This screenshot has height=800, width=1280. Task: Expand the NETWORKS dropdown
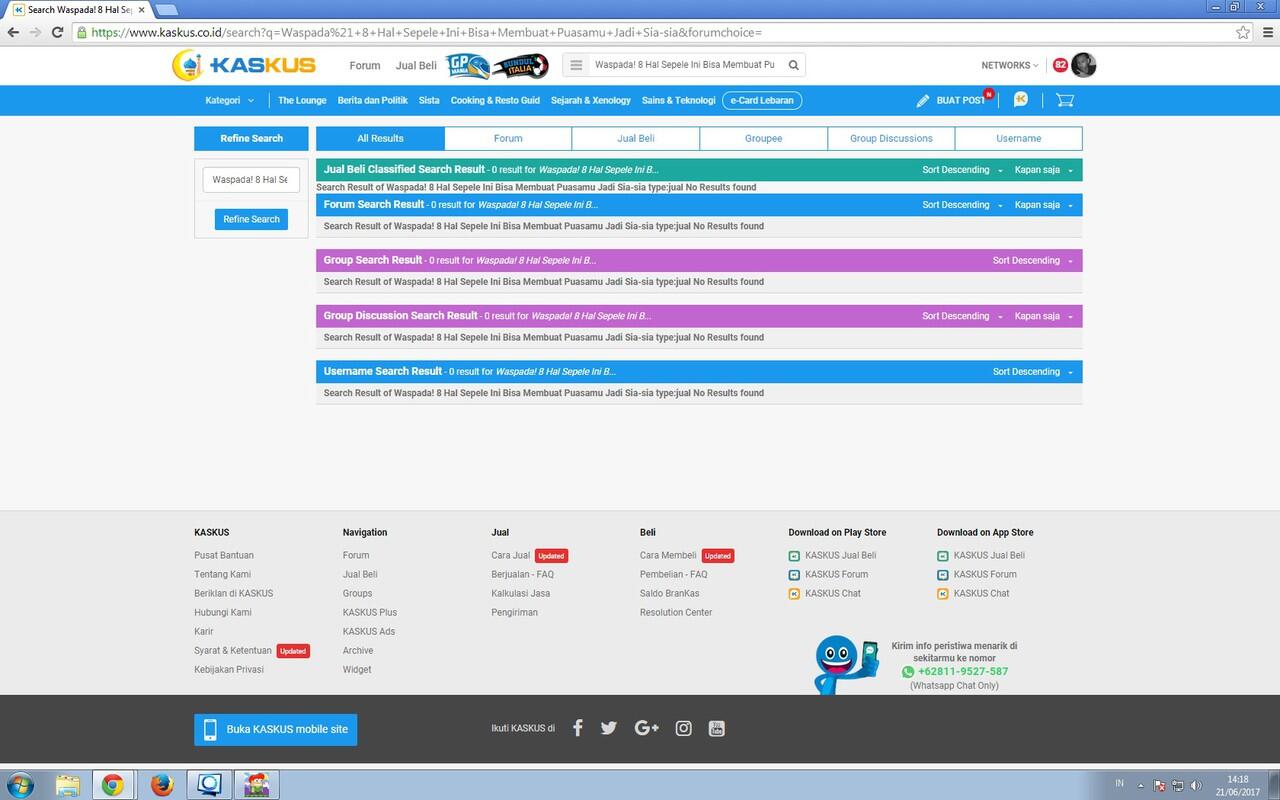click(1010, 65)
